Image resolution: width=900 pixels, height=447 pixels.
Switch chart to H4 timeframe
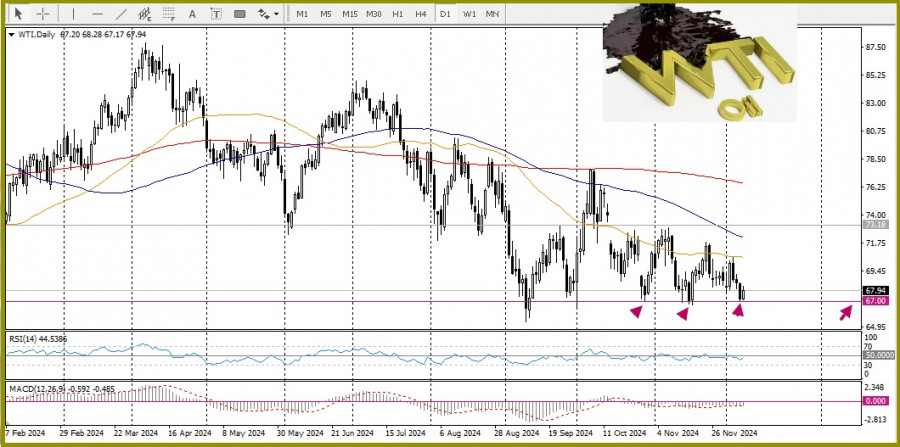pyautogui.click(x=421, y=13)
